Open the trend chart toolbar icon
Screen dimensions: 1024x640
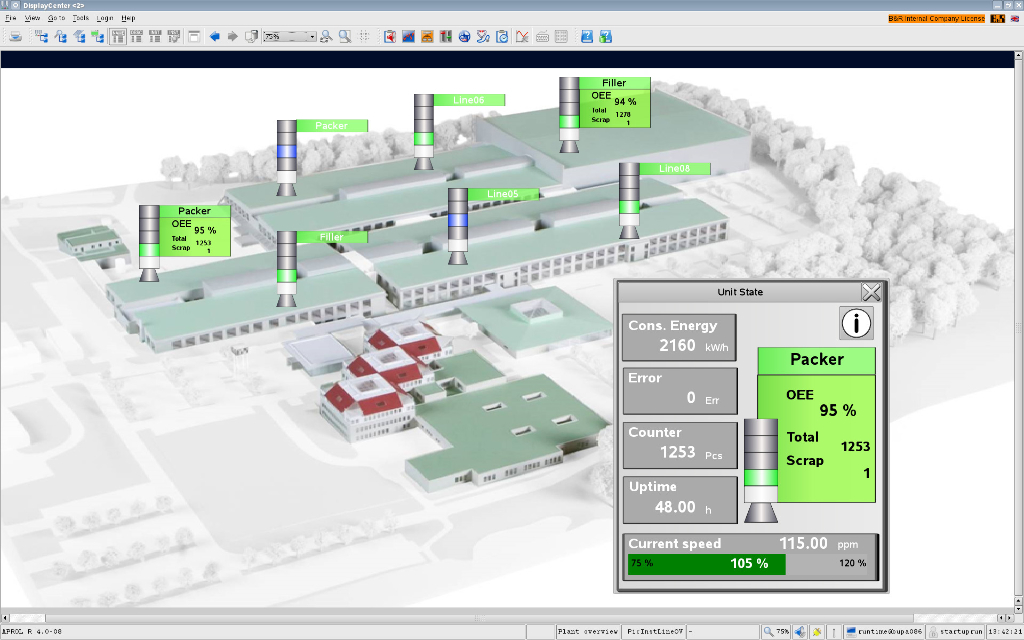pos(409,37)
